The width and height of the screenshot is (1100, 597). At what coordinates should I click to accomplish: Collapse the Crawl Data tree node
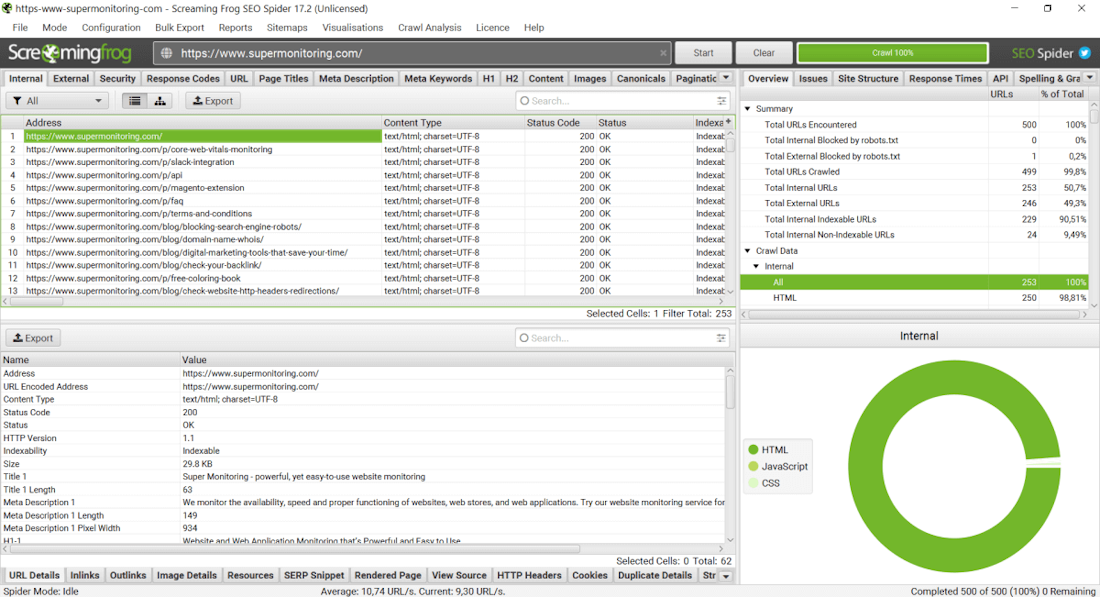coord(747,251)
